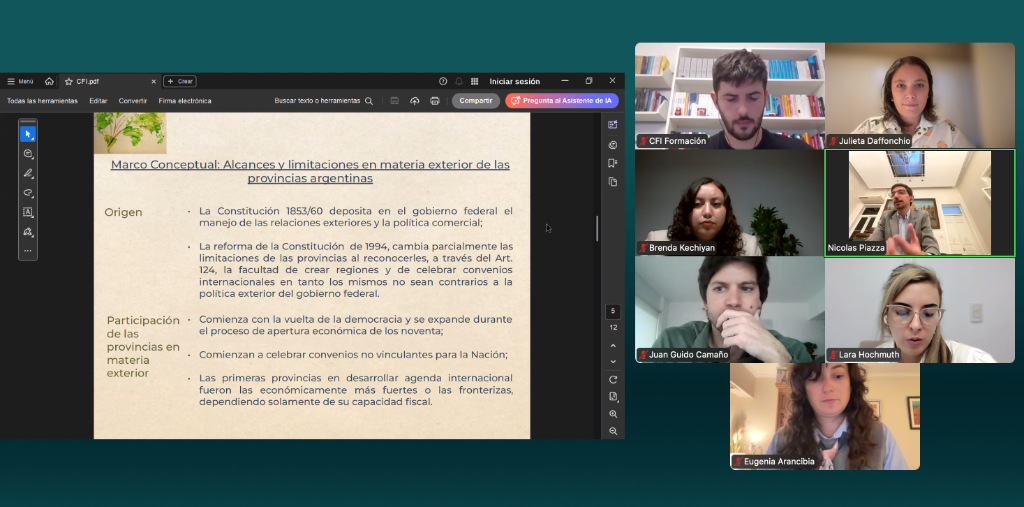Click the cloud upload icon
The height and width of the screenshot is (507, 1024).
[x=415, y=101]
